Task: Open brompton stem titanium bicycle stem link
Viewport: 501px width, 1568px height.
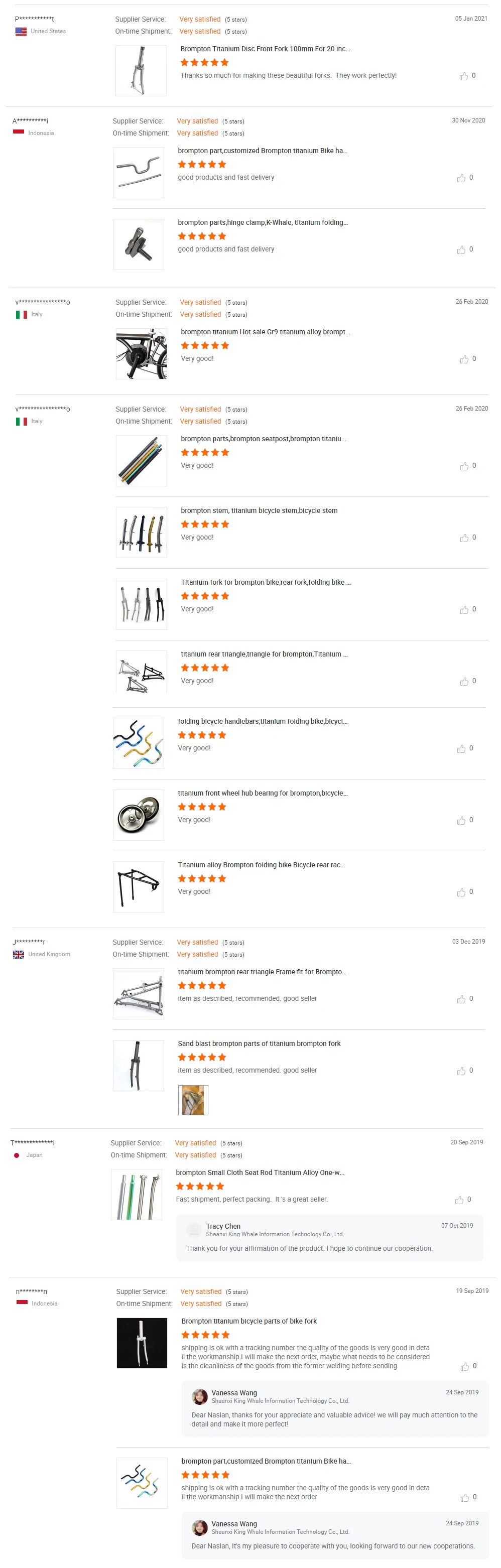Action: pos(259,510)
